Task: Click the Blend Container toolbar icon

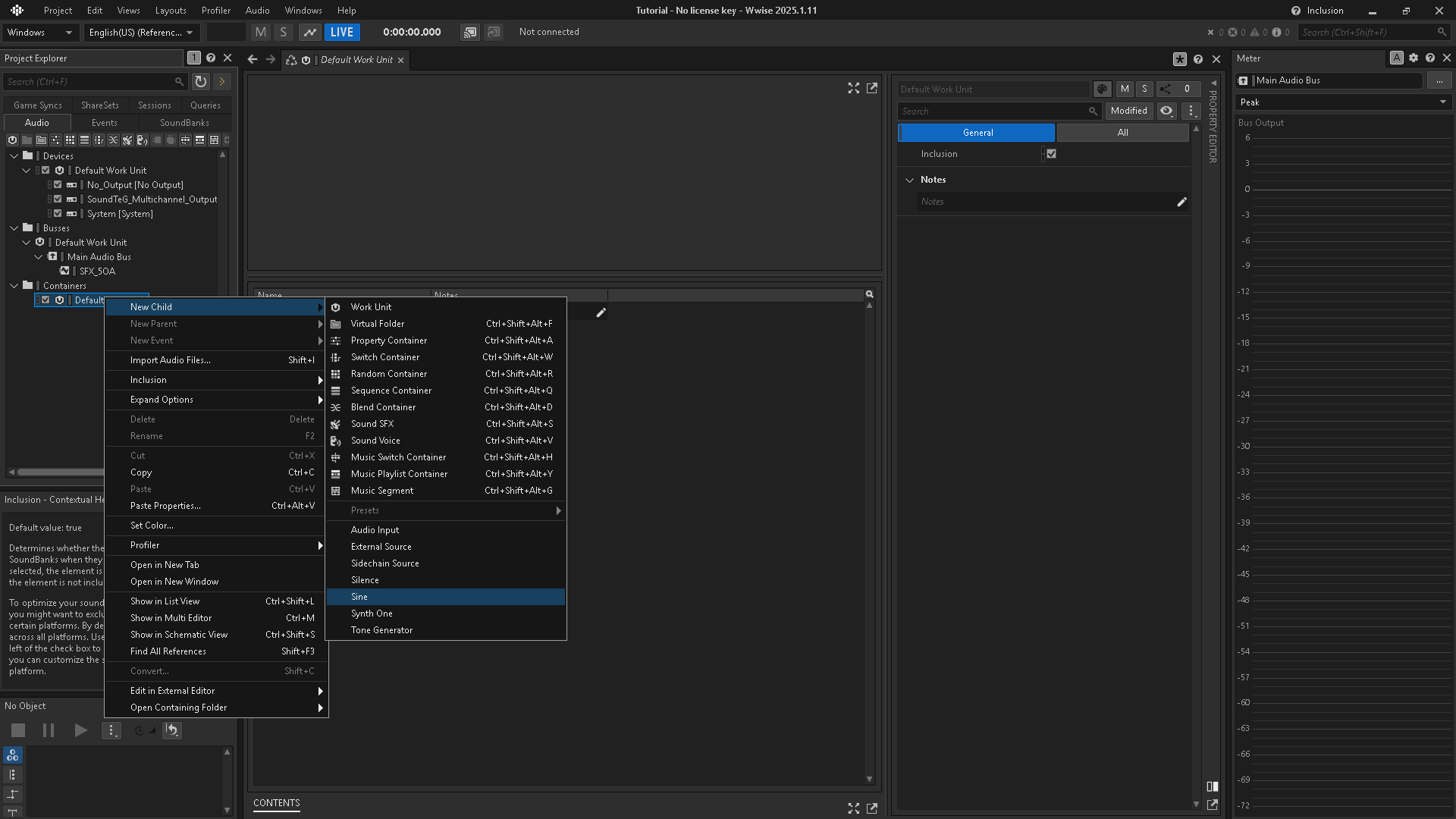Action: pos(113,140)
